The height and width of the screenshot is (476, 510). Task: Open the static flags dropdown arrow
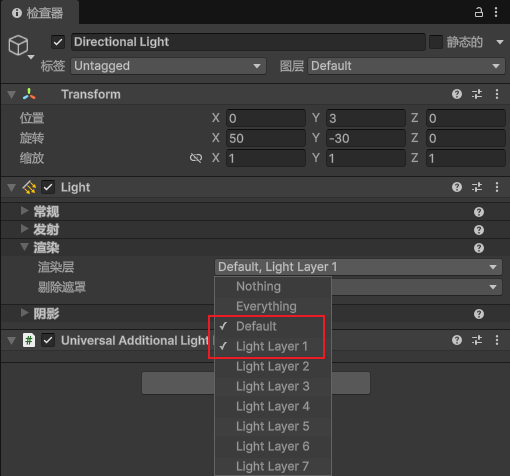tap(499, 42)
